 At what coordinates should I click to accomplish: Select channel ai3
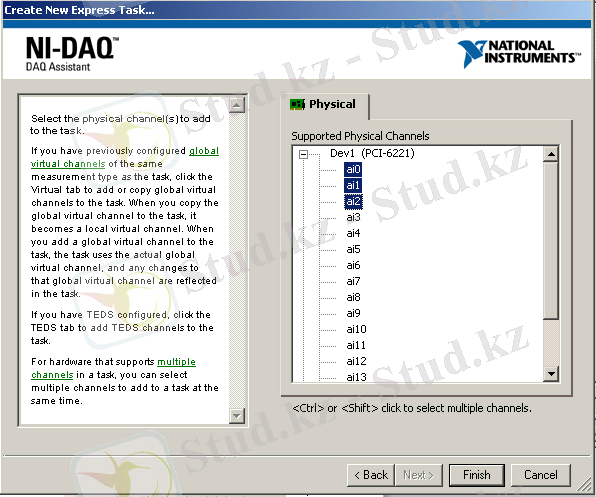click(353, 217)
